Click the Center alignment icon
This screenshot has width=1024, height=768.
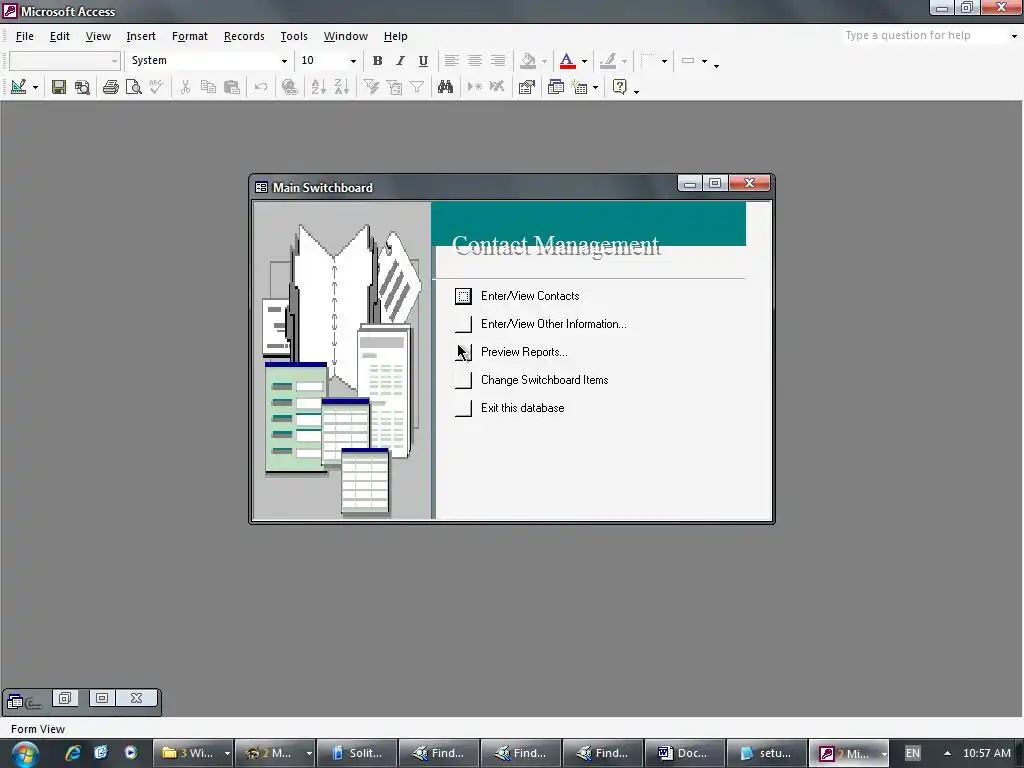[475, 61]
